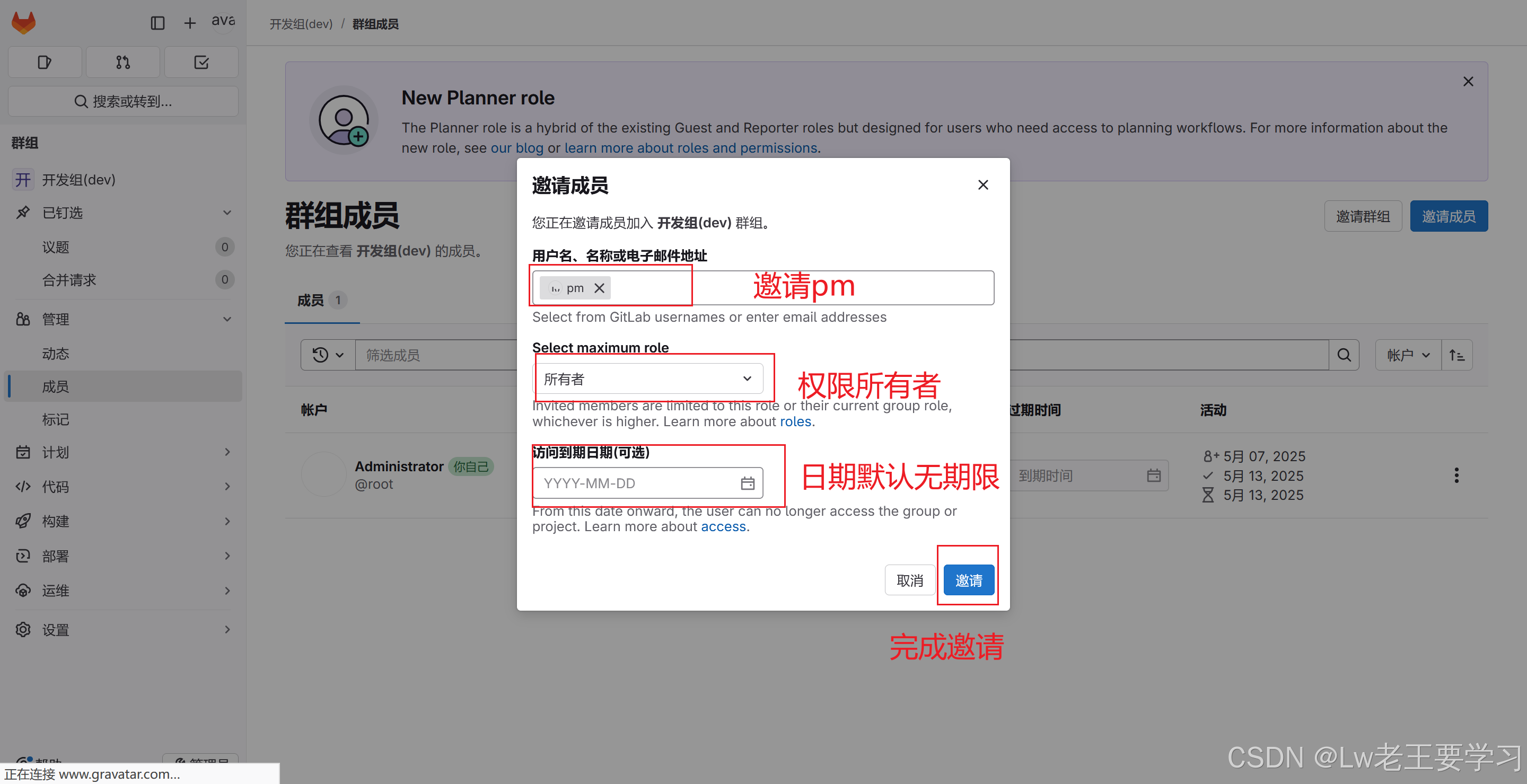Click the YYYY-MM-DD date input field
The image size is (1527, 784).
pyautogui.click(x=634, y=483)
